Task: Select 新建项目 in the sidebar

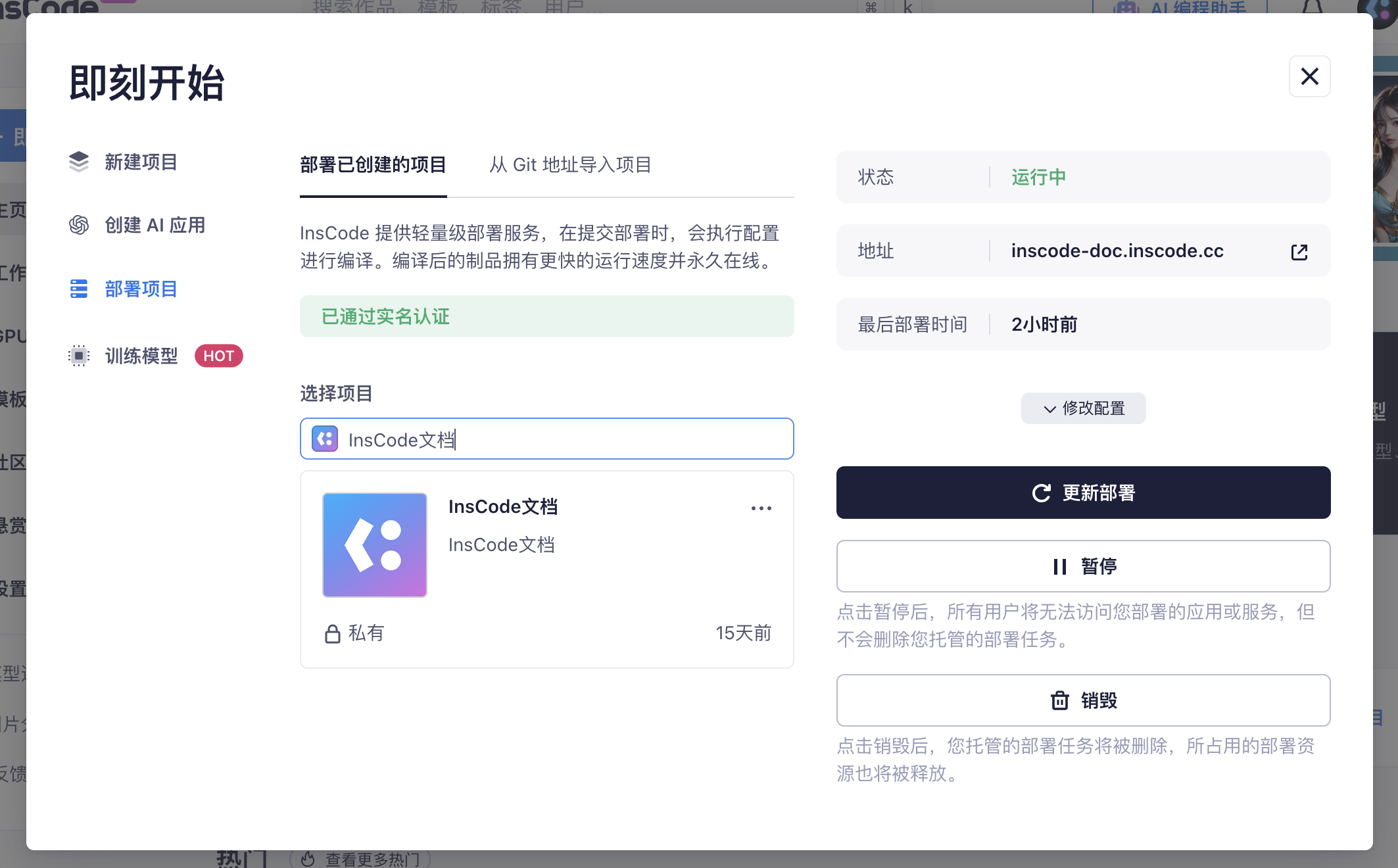Action: (x=123, y=162)
